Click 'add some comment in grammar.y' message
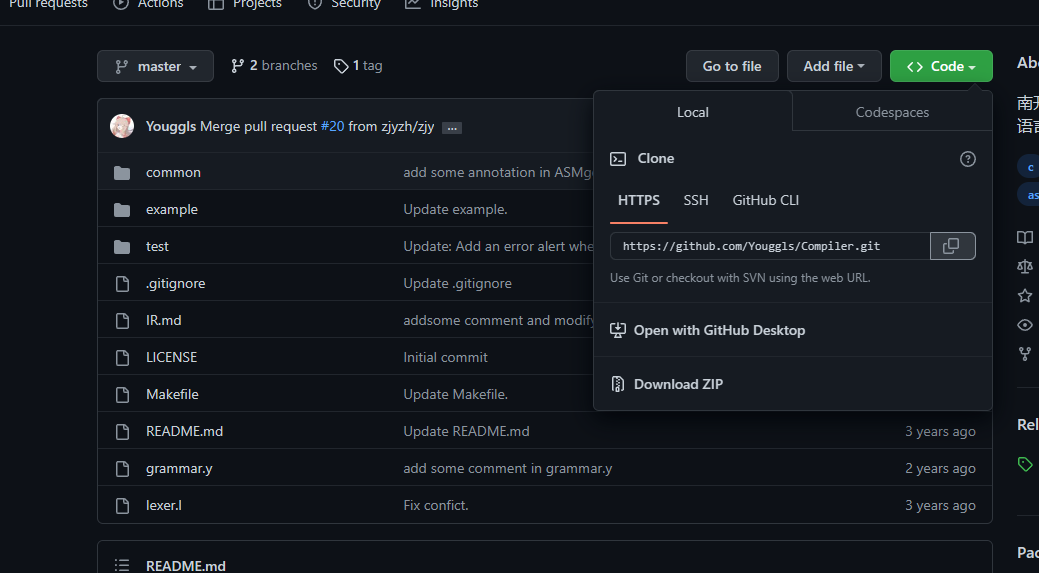This screenshot has height=573, width=1039. click(508, 468)
